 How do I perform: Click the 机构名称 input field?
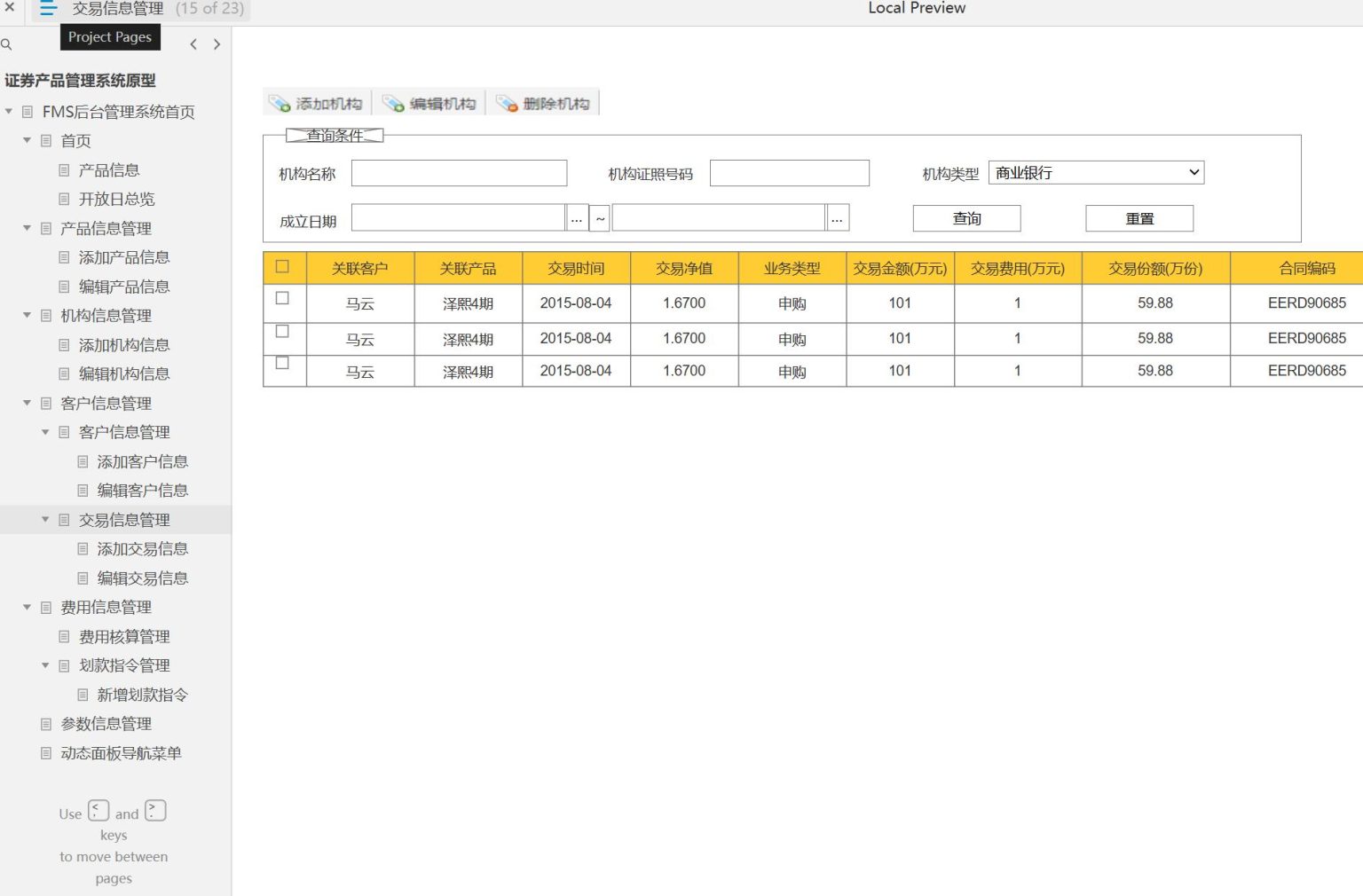coord(459,173)
